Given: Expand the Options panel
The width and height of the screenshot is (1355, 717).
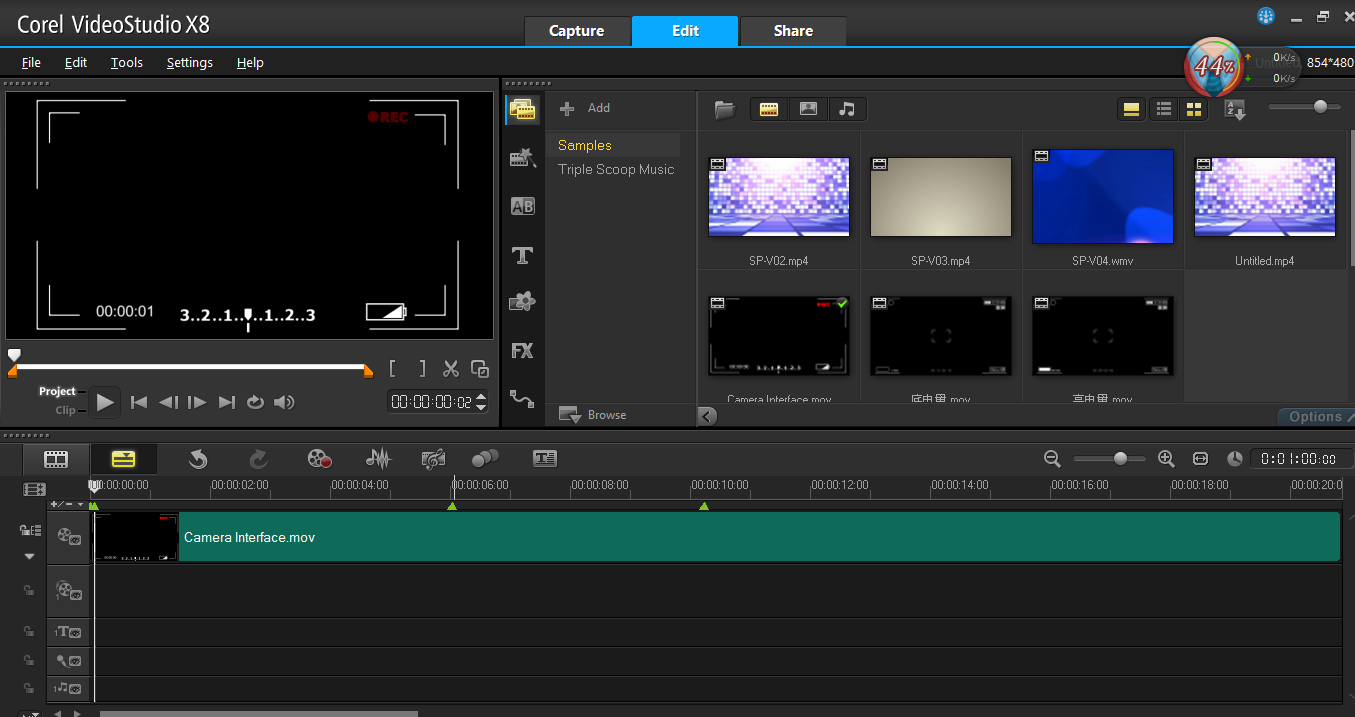Looking at the screenshot, I should pos(1315,416).
